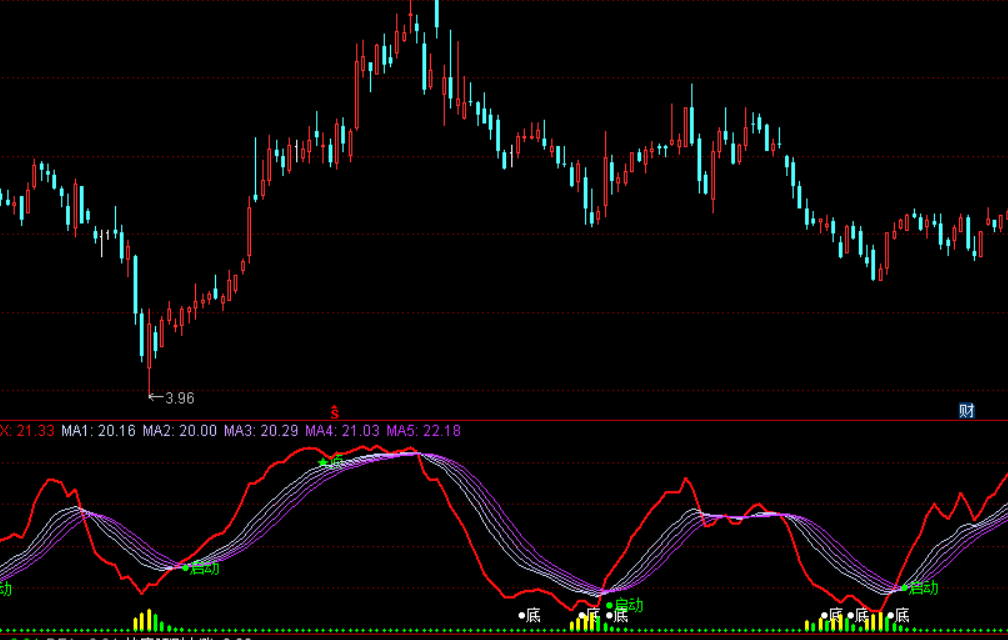Select the purple MA5: 22.18 label
The image size is (1008, 640).
(x=423, y=431)
